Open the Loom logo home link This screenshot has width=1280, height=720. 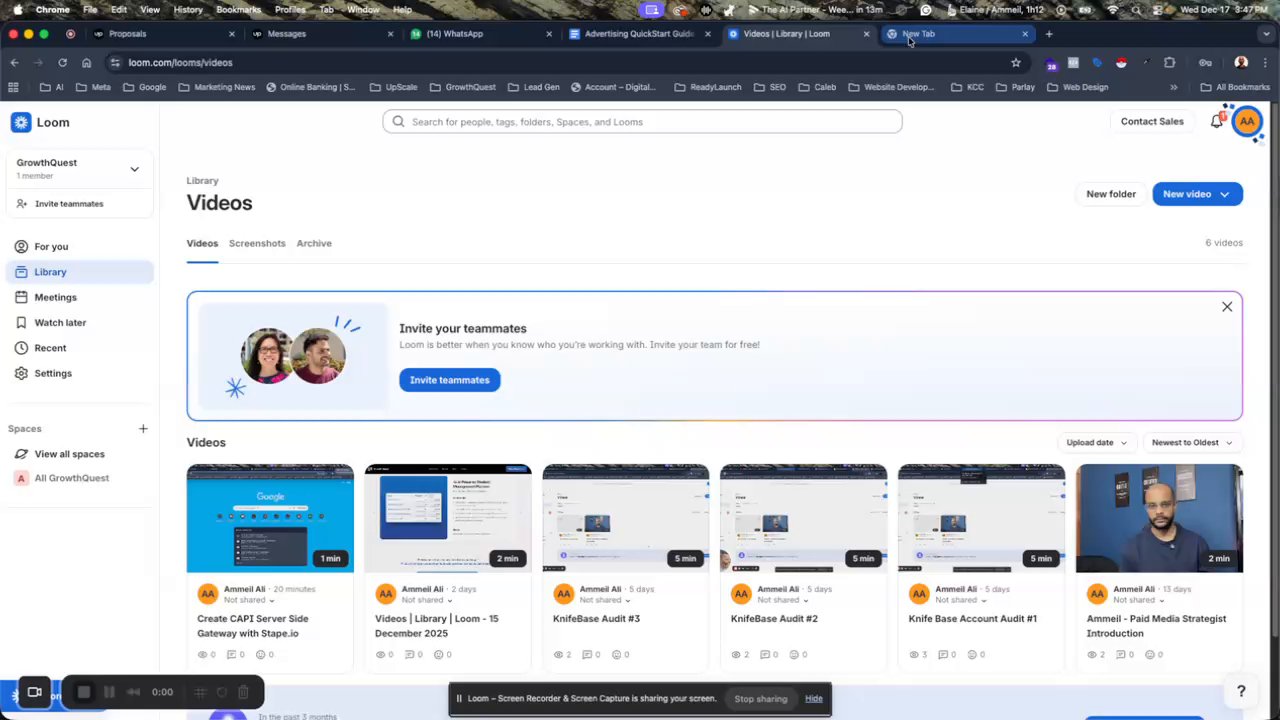point(40,122)
